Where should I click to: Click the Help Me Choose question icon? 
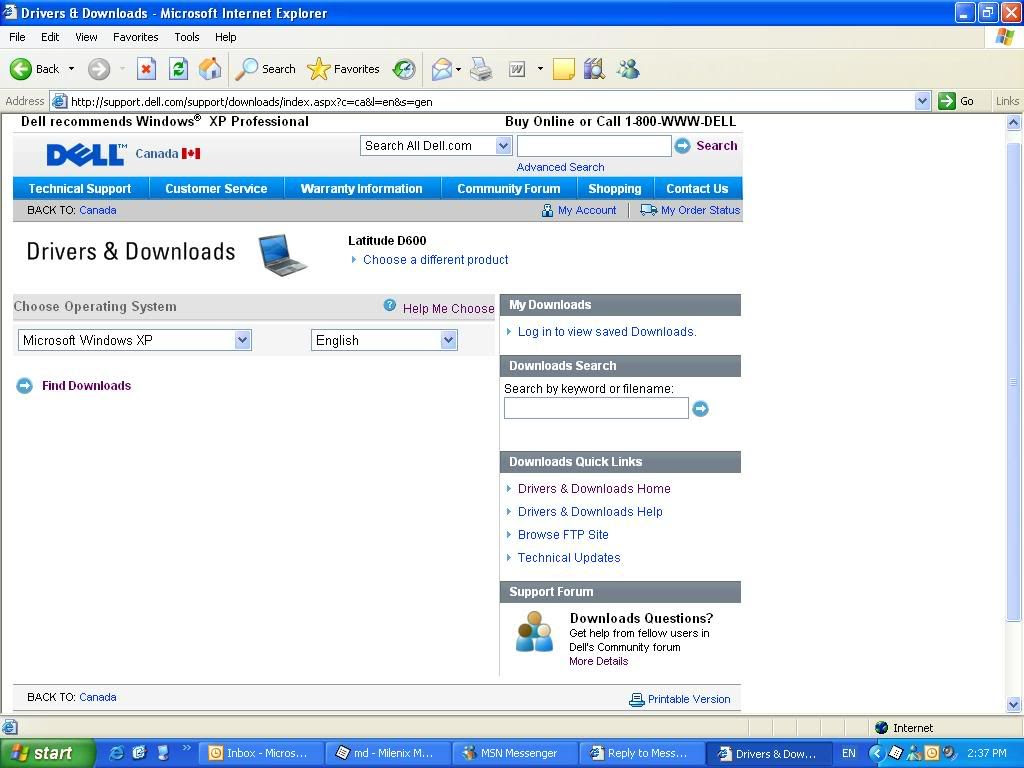(x=390, y=305)
